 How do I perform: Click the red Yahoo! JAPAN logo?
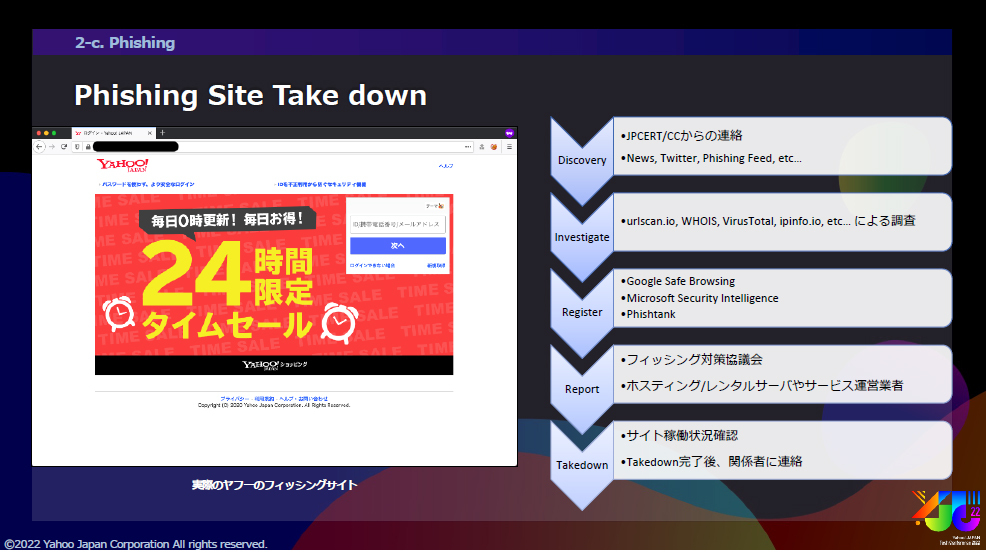[123, 165]
